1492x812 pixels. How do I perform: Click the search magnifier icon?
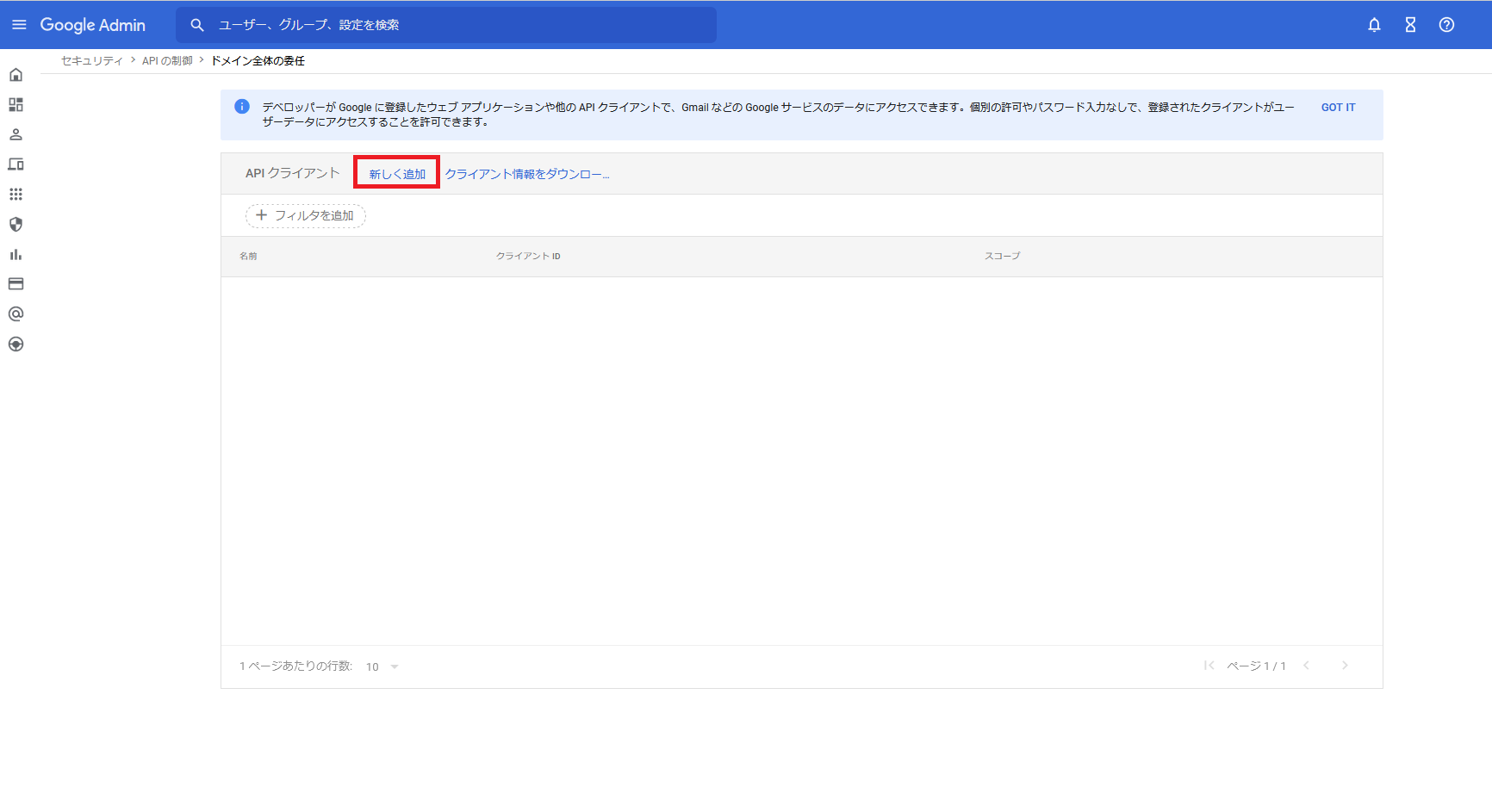197,25
